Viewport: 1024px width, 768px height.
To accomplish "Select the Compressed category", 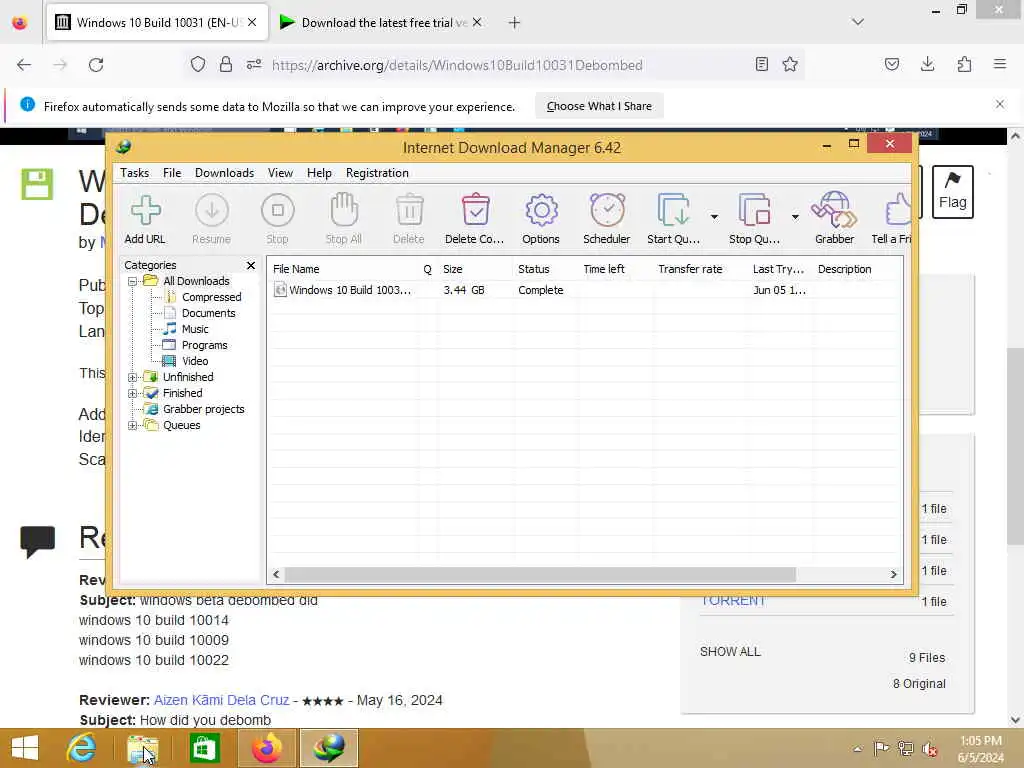I will [x=212, y=297].
